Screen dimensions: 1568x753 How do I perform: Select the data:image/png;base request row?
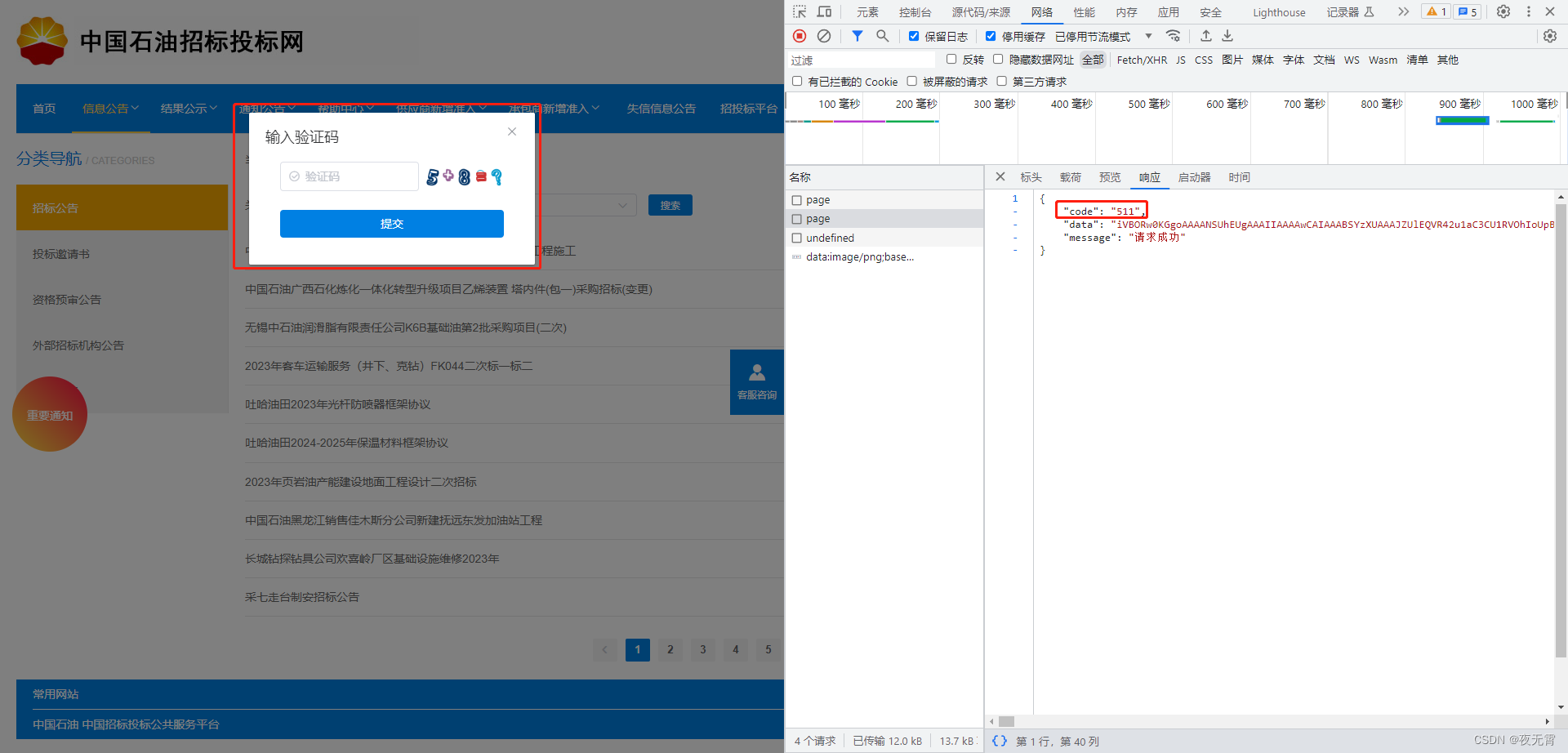click(x=884, y=256)
